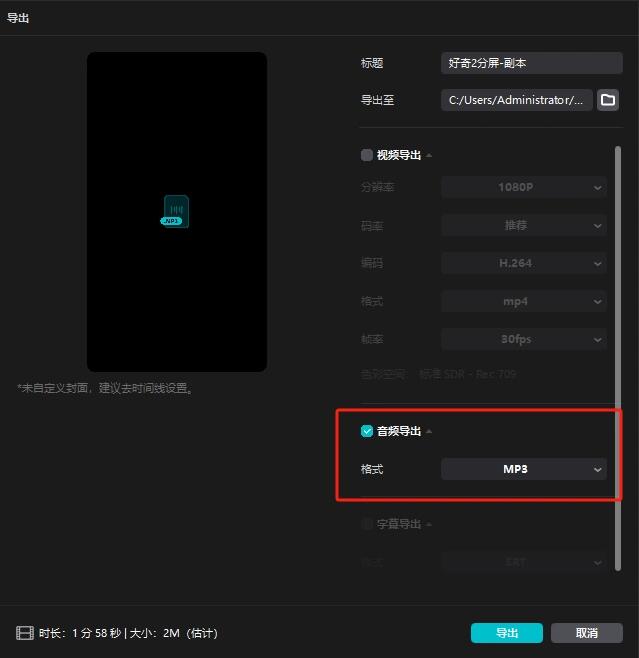
Task: Open folder browser for export location
Action: pos(608,100)
